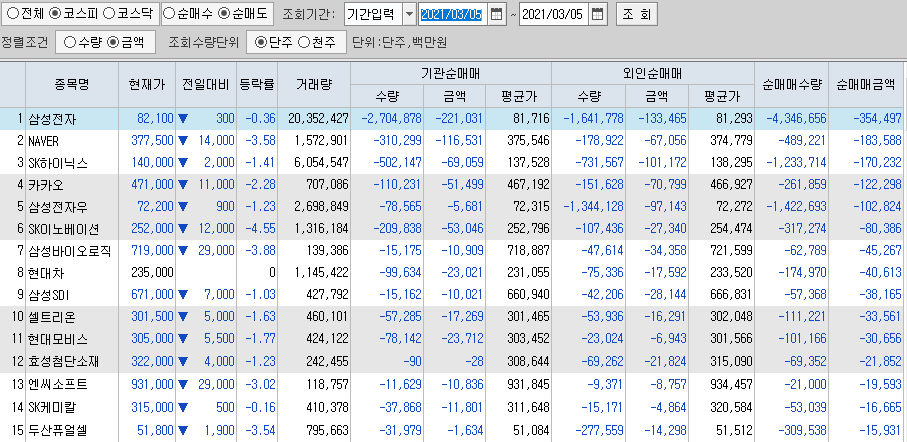Sort by 등락률 column header
This screenshot has height=442, width=907.
(x=257, y=84)
